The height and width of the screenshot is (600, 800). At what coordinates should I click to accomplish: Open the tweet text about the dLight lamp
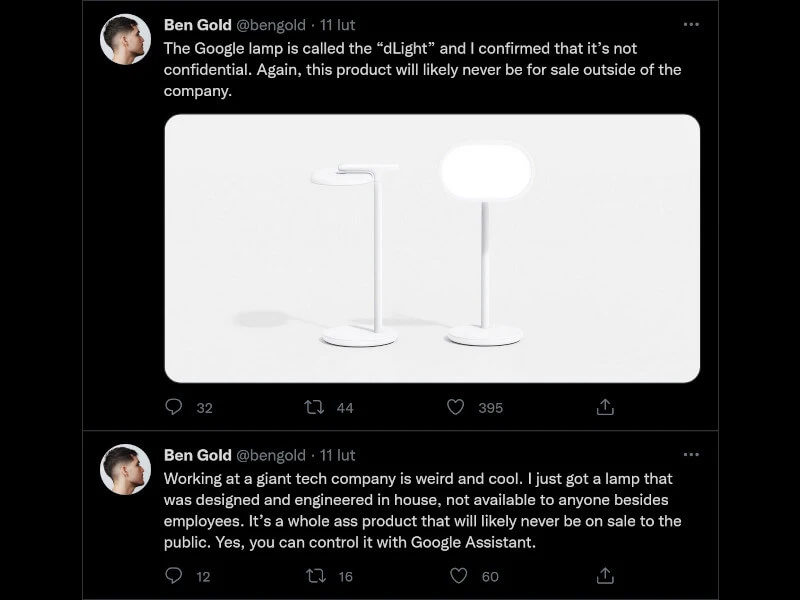(x=400, y=69)
